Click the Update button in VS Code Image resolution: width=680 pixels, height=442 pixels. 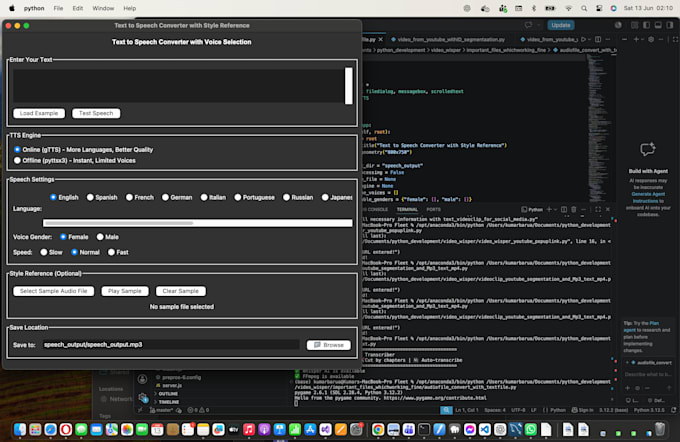tap(561, 25)
